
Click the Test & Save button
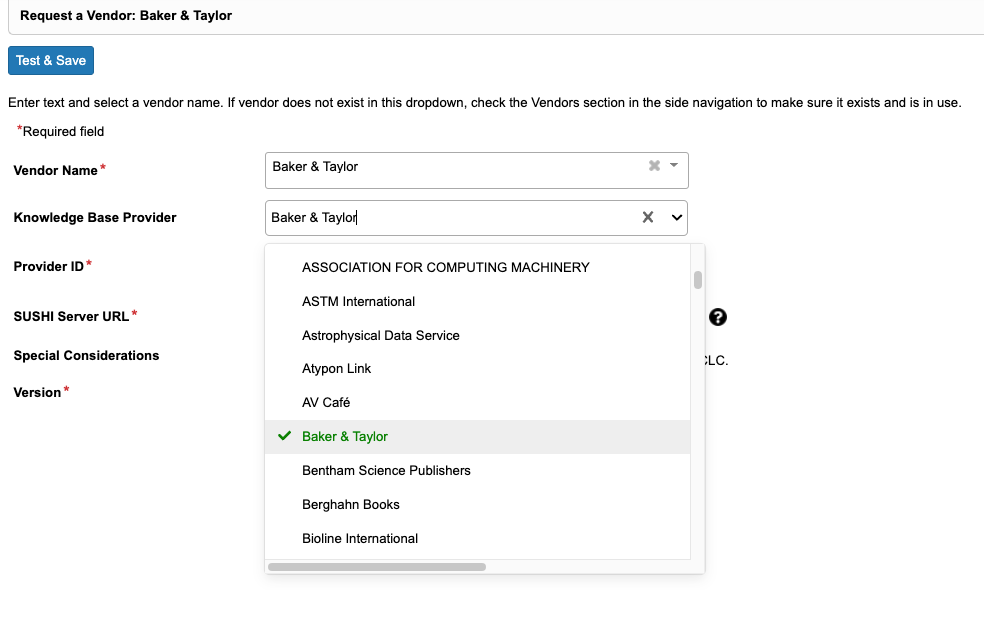click(51, 60)
